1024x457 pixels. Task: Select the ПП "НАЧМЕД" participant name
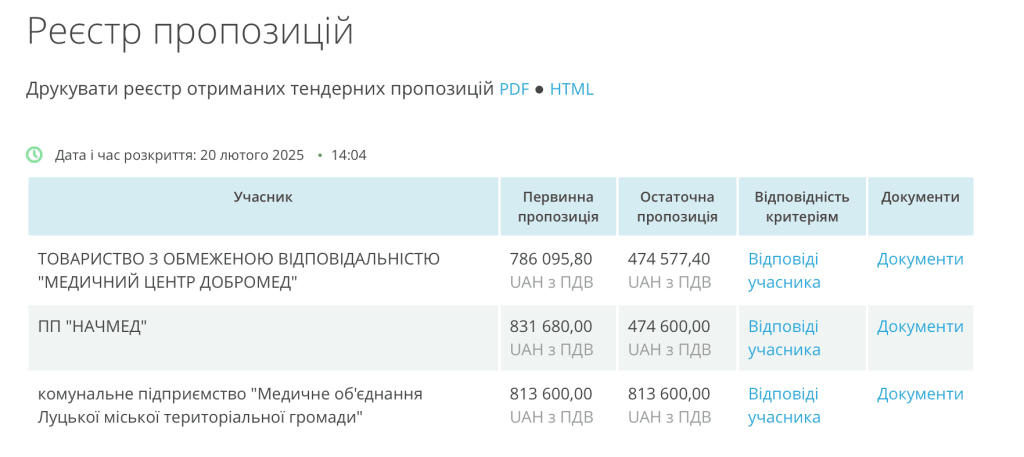point(92,327)
